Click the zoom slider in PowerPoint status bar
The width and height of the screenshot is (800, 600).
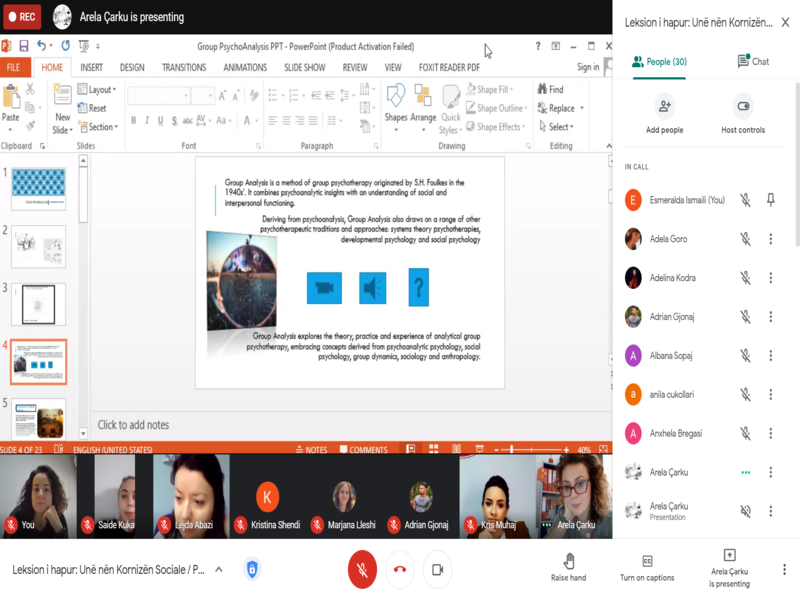[x=531, y=449]
